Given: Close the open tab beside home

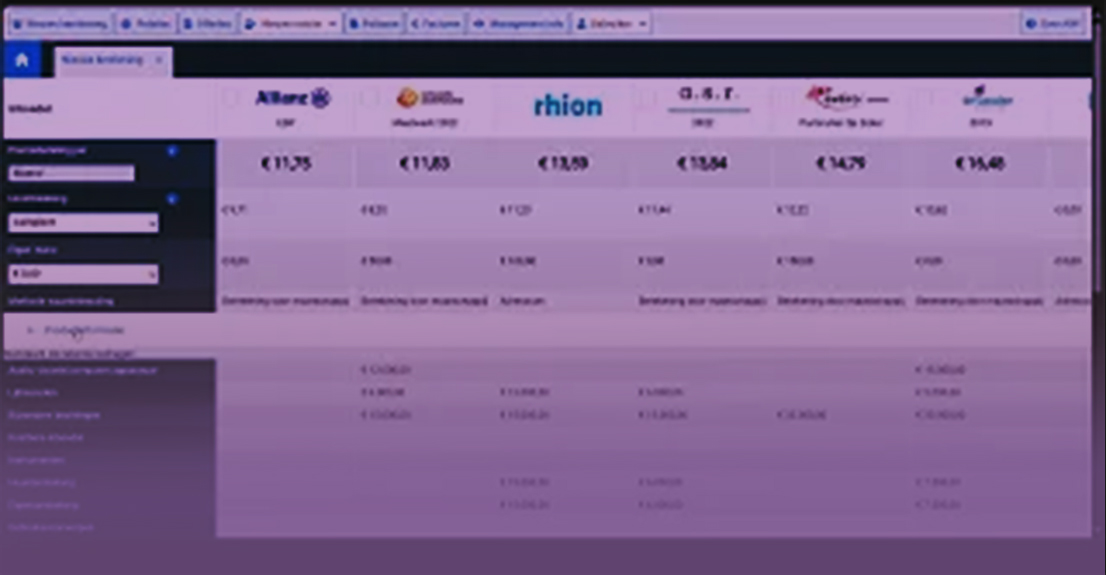Looking at the screenshot, I should [x=159, y=60].
